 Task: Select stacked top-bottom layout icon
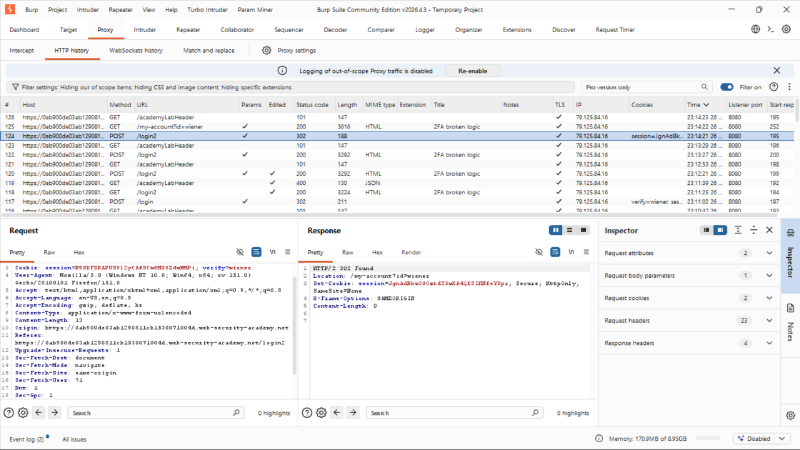click(569, 230)
